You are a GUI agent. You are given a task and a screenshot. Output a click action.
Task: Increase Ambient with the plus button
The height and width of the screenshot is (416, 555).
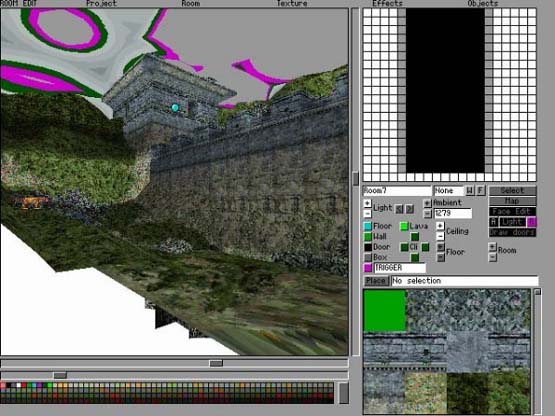pyautogui.click(x=427, y=203)
